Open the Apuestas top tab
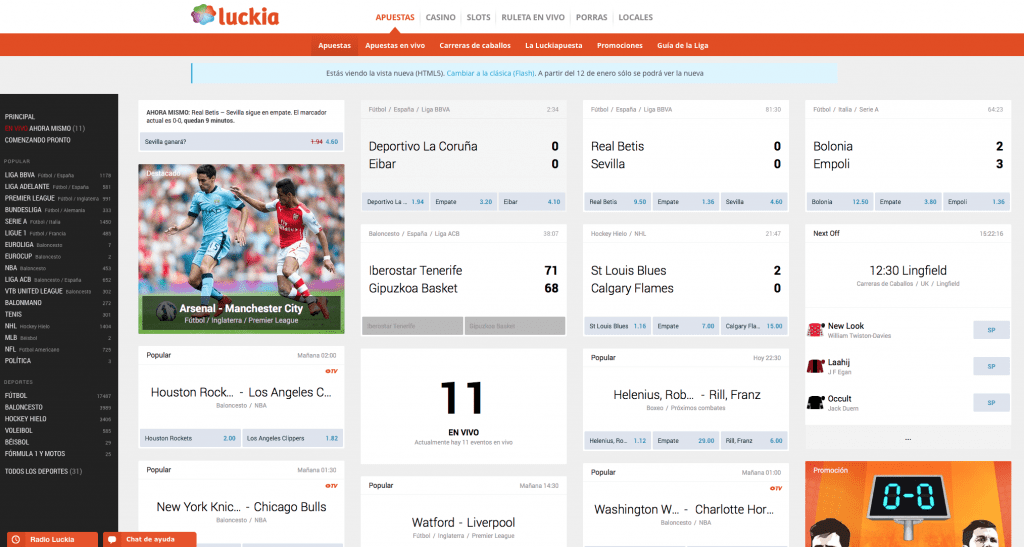 394,17
